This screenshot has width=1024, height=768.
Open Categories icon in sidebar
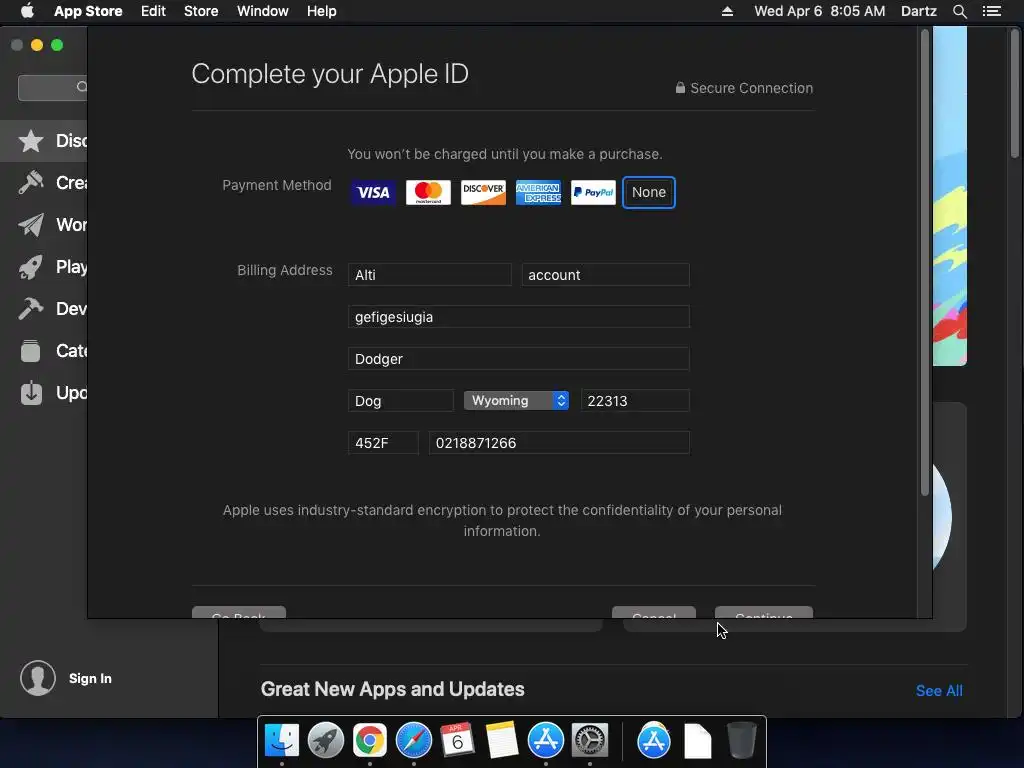[31, 351]
